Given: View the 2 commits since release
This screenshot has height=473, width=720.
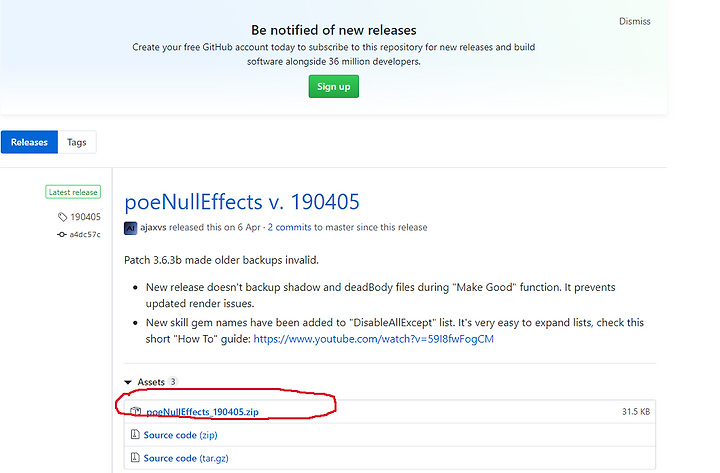Looking at the screenshot, I should tap(289, 227).
